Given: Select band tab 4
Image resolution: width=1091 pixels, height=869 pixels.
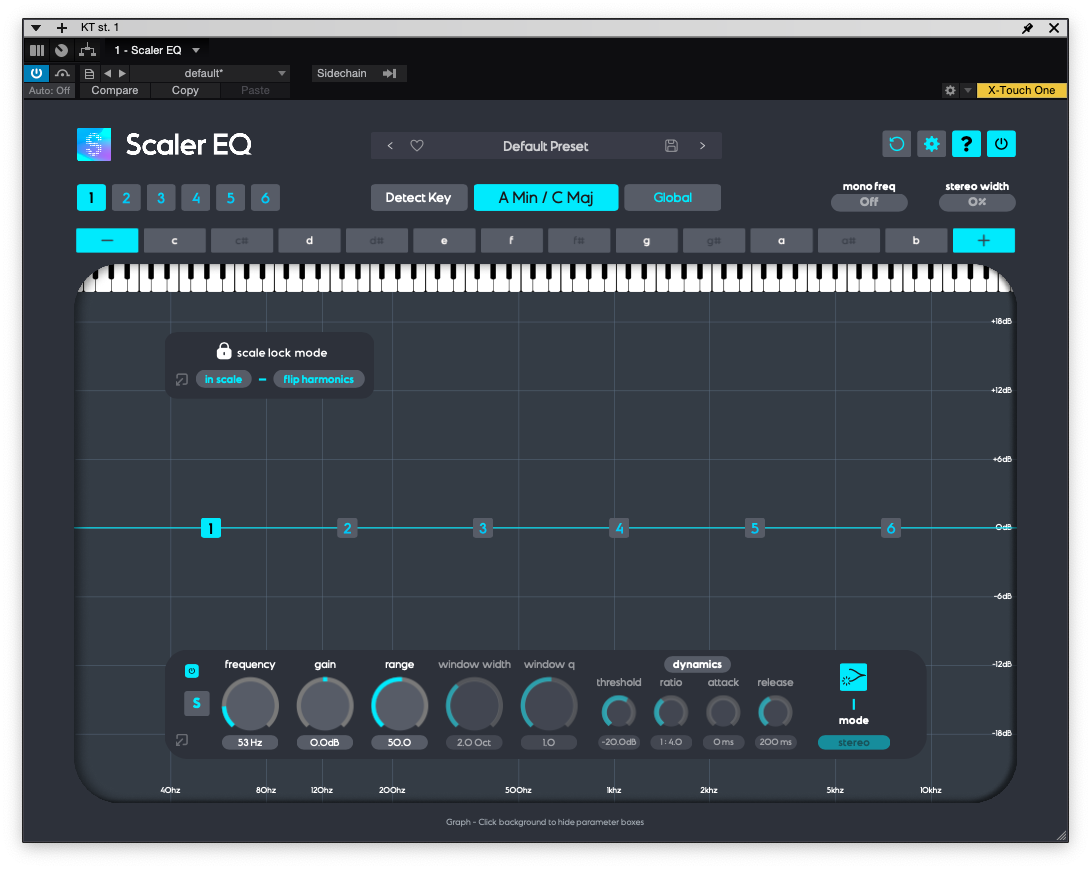Looking at the screenshot, I should coord(196,198).
